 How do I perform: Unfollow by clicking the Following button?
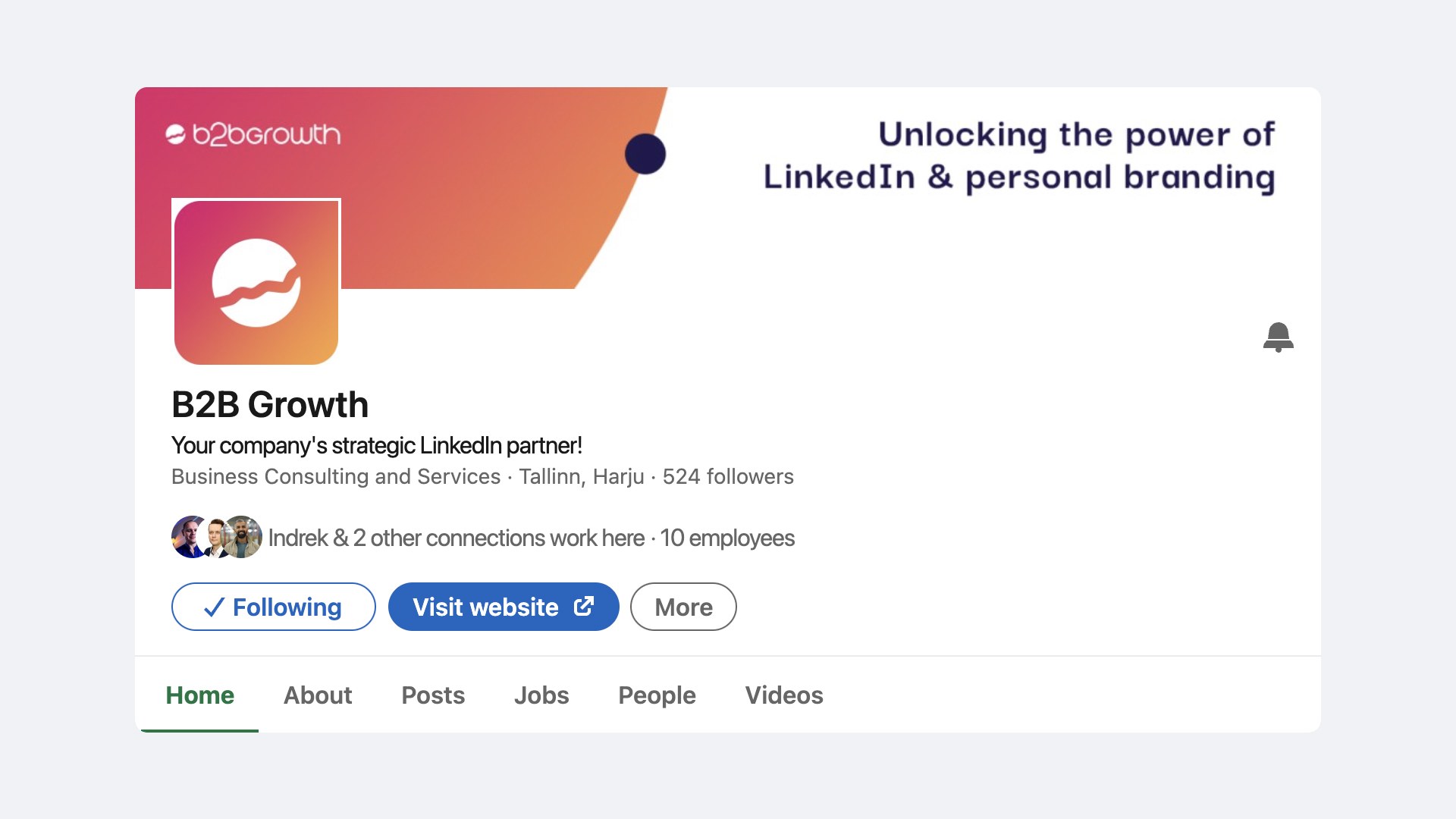273,607
